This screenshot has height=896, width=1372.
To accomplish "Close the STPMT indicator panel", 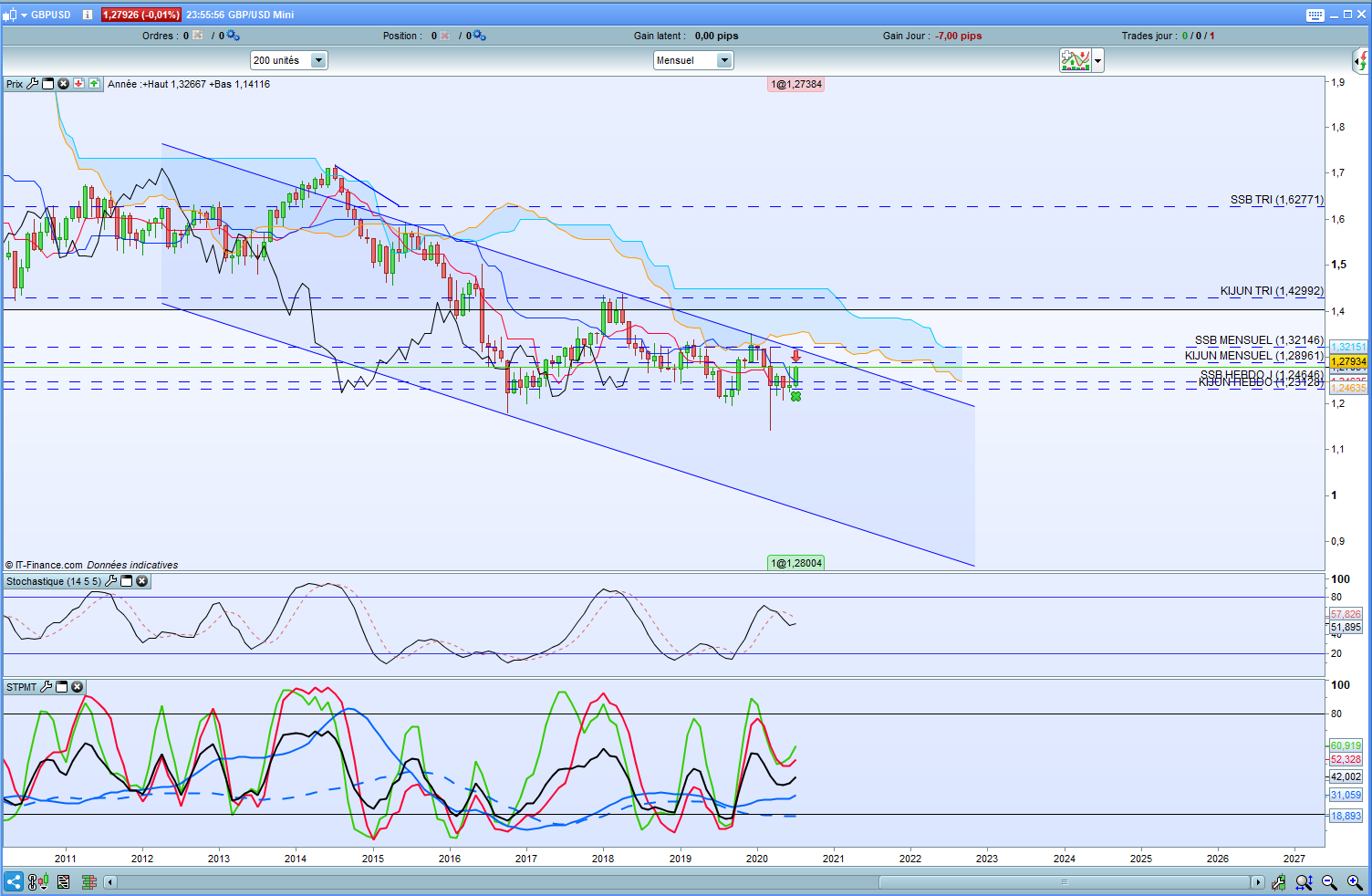I will point(78,687).
